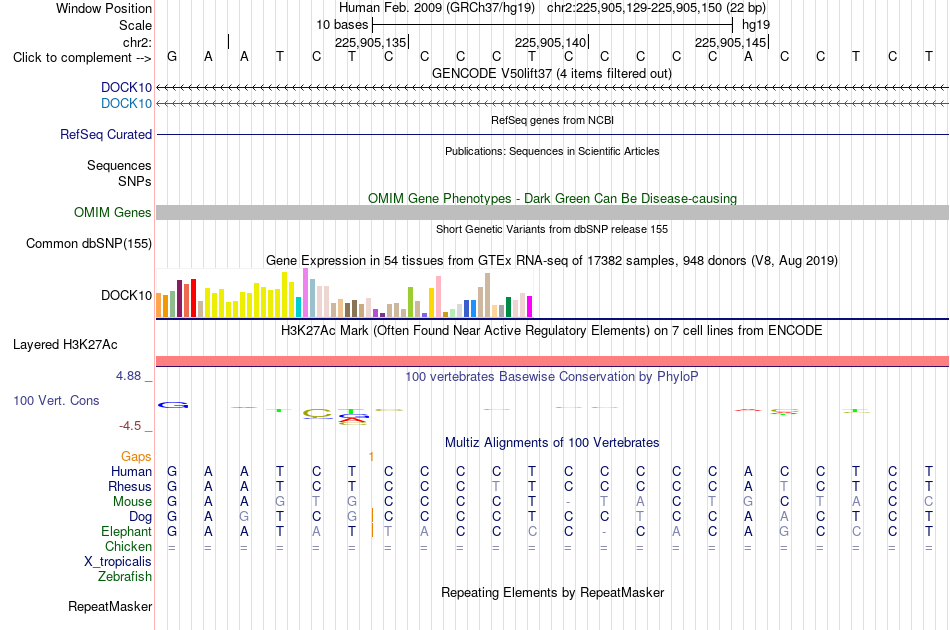Click the gap dash in the Mouse row
Image resolution: width=950 pixels, height=630 pixels.
tap(568, 502)
